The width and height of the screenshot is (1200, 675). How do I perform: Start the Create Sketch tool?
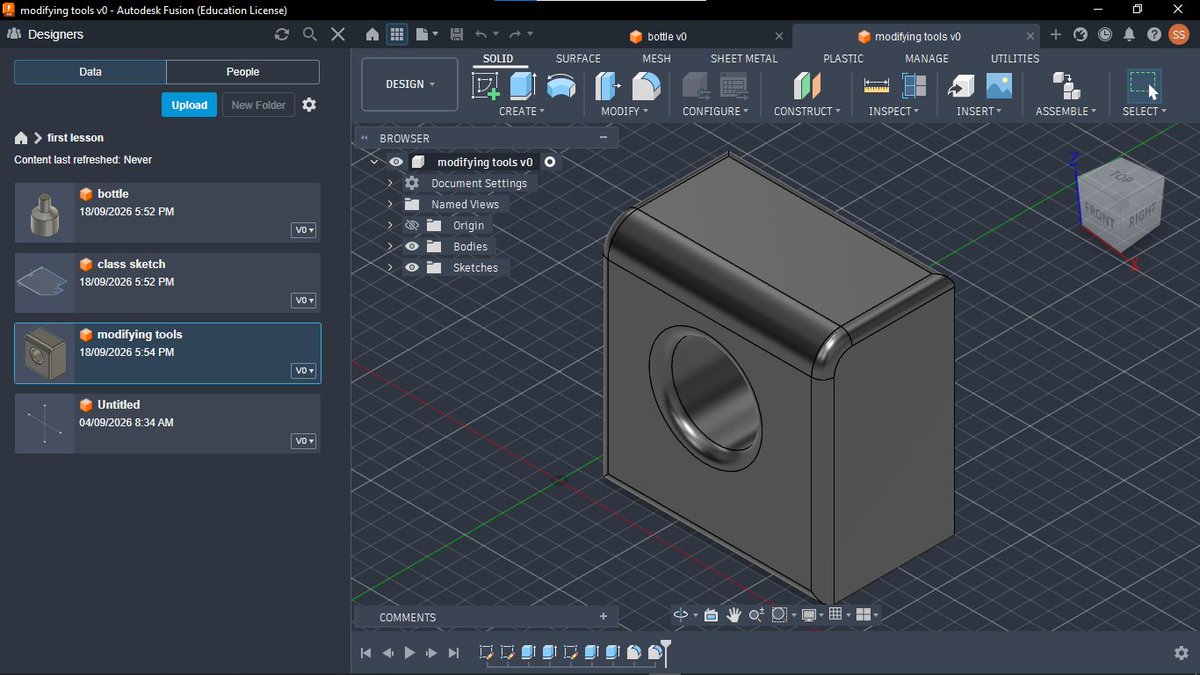coord(486,86)
